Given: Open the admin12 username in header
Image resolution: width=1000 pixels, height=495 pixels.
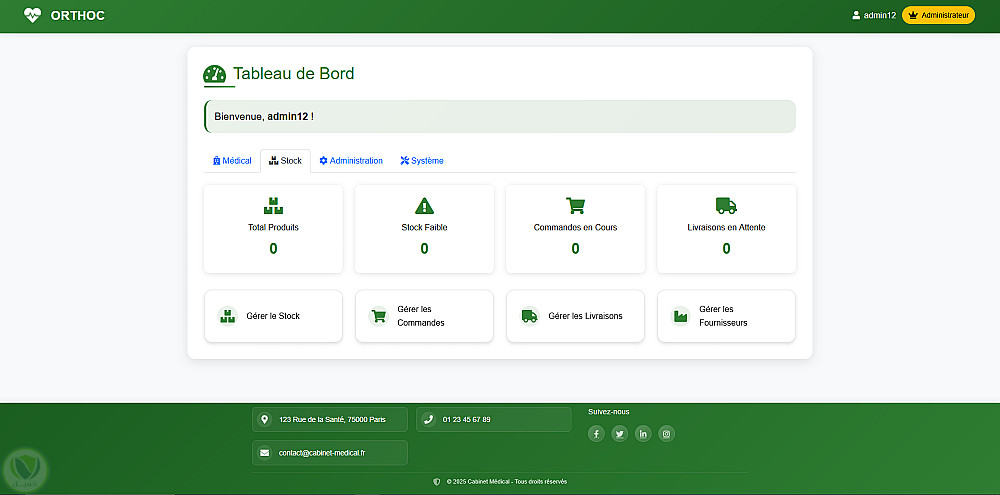Looking at the screenshot, I should pyautogui.click(x=880, y=15).
